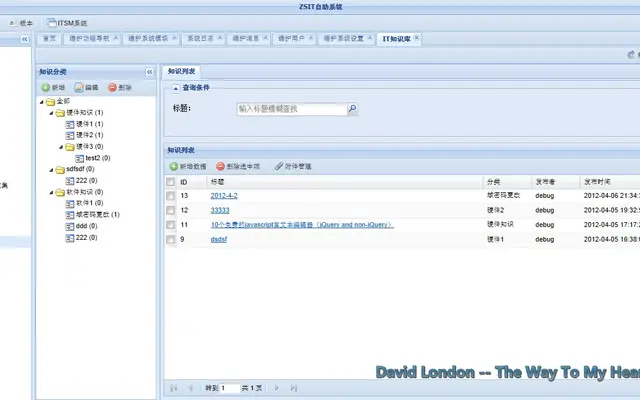Switch to the 维护系统设置 tab
The width and height of the screenshot is (640, 400).
(344, 38)
